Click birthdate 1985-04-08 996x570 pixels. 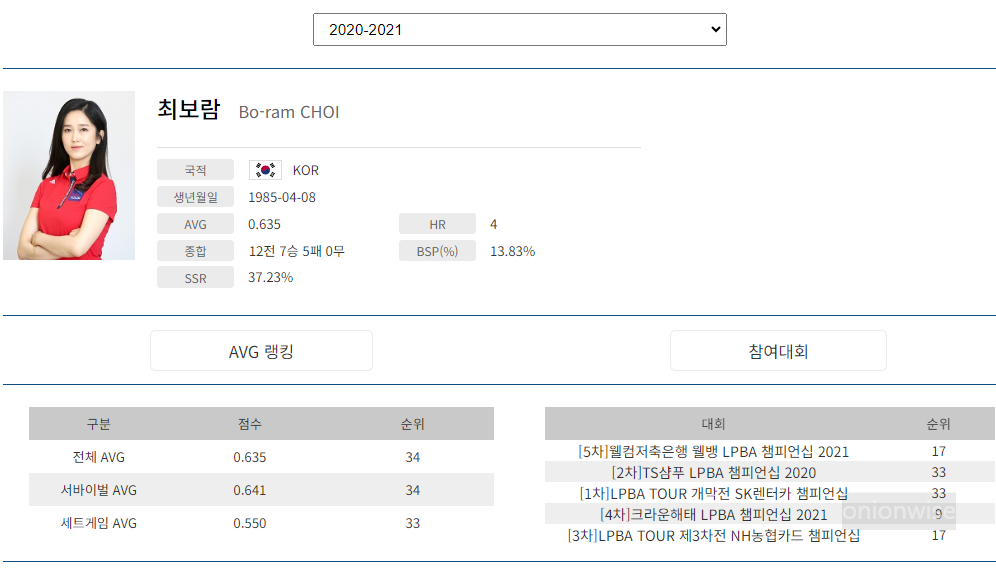[x=282, y=197]
